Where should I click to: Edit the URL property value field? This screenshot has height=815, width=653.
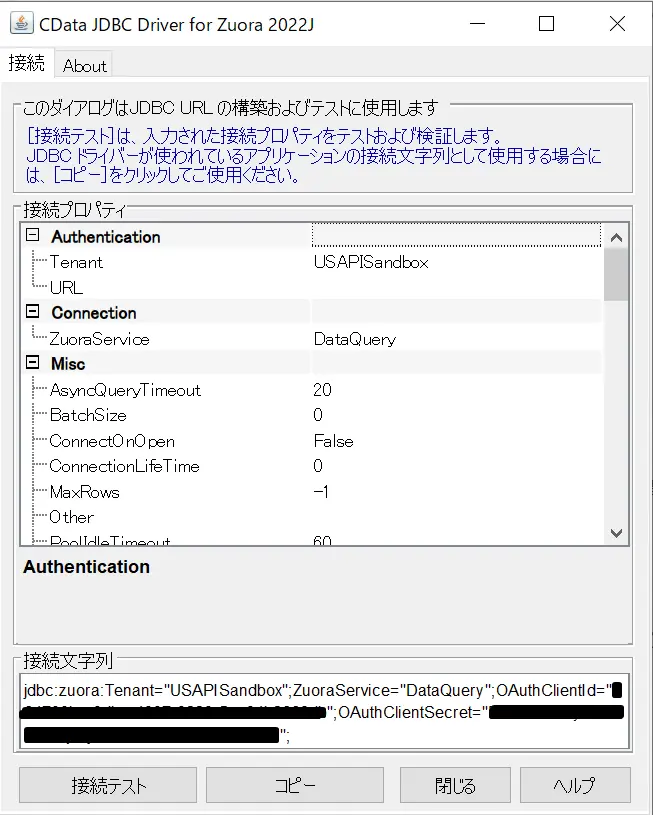456,287
